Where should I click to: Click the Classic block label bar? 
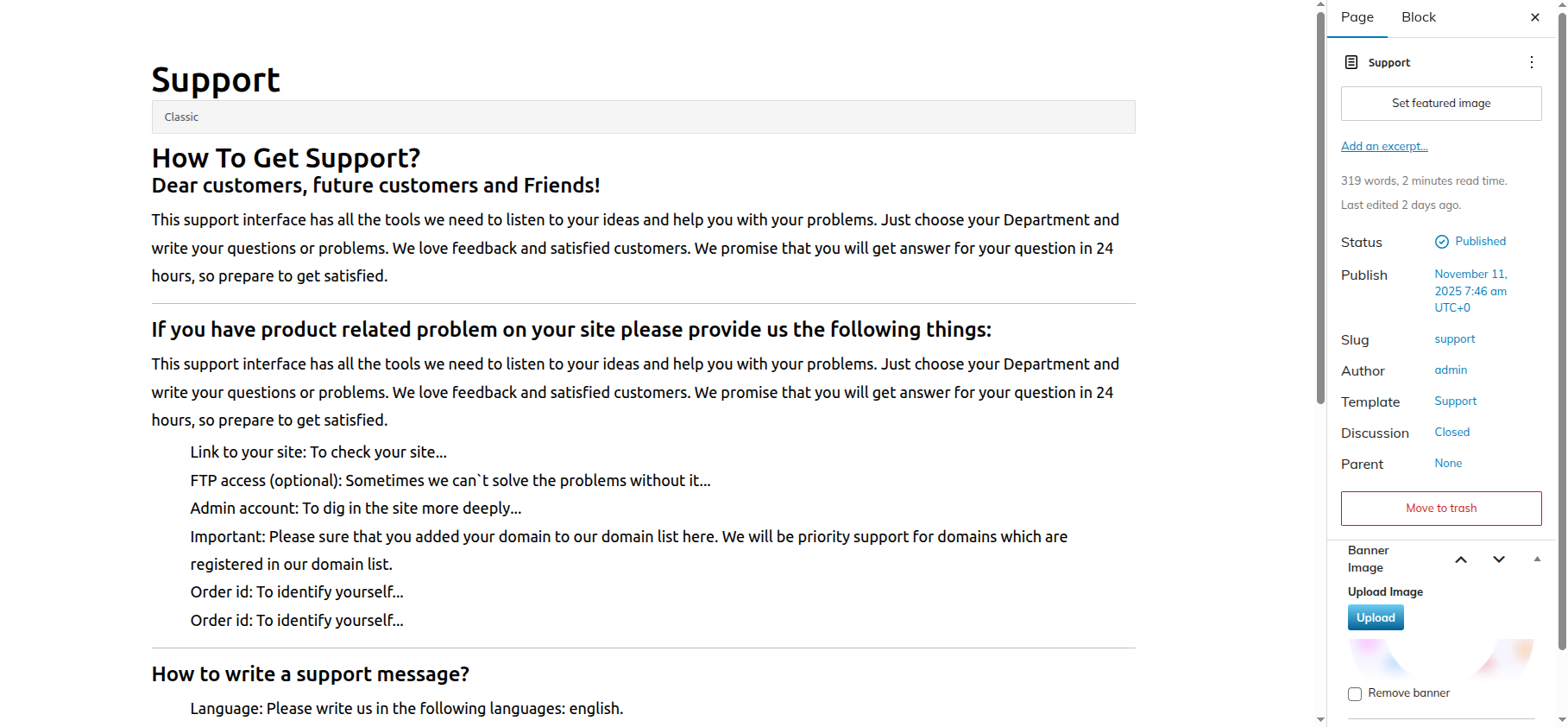[x=643, y=117]
